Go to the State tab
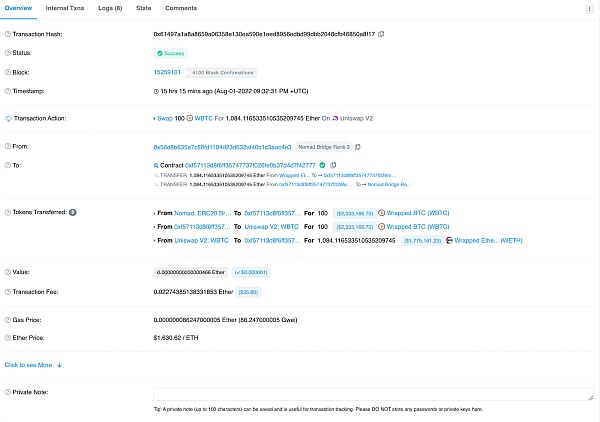Image resolution: width=600 pixels, height=422 pixels. (x=144, y=8)
